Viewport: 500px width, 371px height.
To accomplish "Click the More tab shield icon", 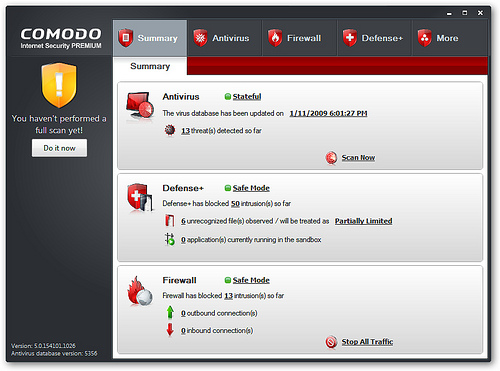I will 425,38.
